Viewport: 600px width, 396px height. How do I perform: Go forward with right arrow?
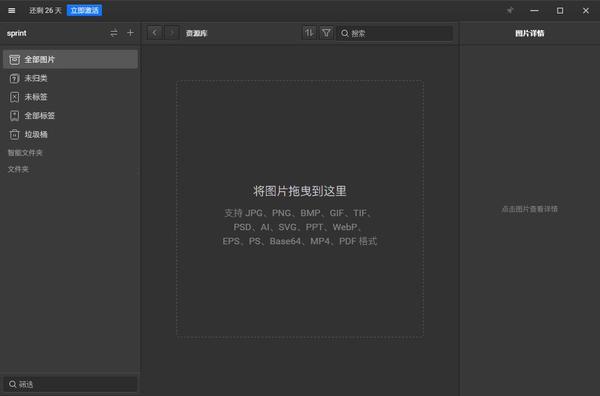pyautogui.click(x=172, y=33)
